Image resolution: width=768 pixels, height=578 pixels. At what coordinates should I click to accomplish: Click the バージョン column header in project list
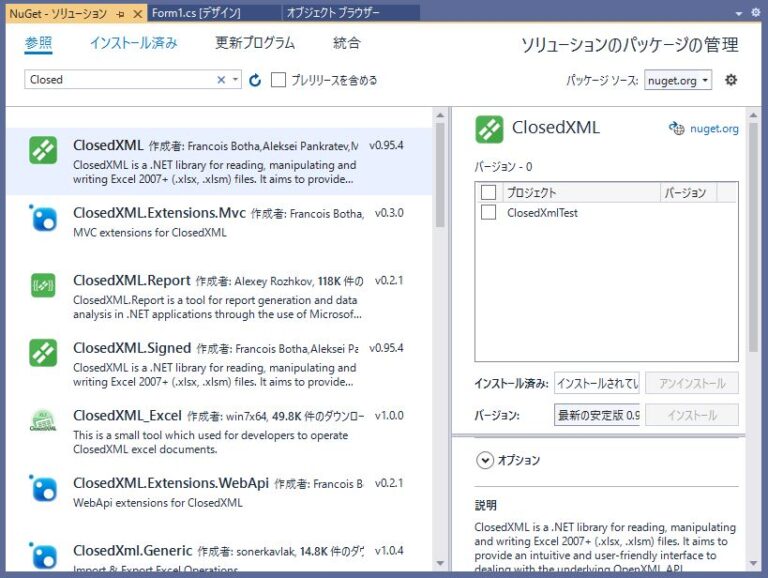(688, 193)
